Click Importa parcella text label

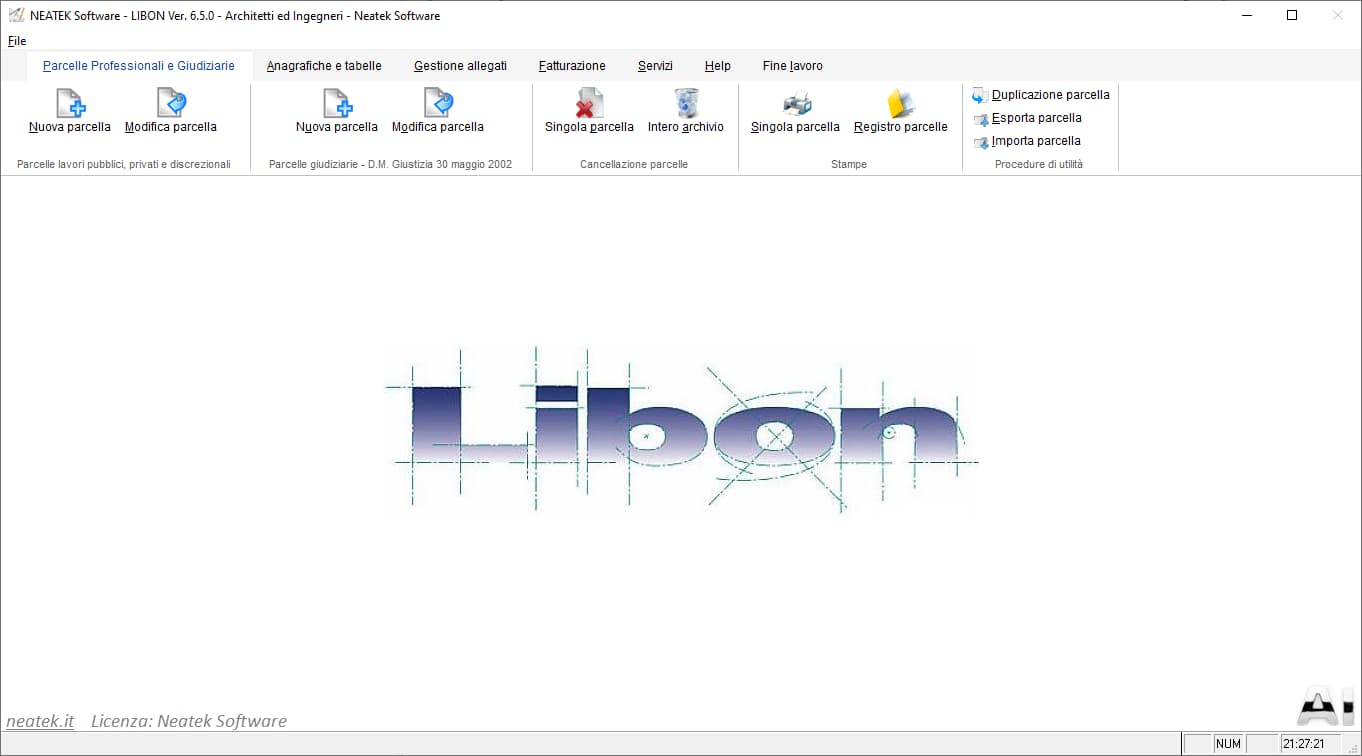pyautogui.click(x=1036, y=141)
